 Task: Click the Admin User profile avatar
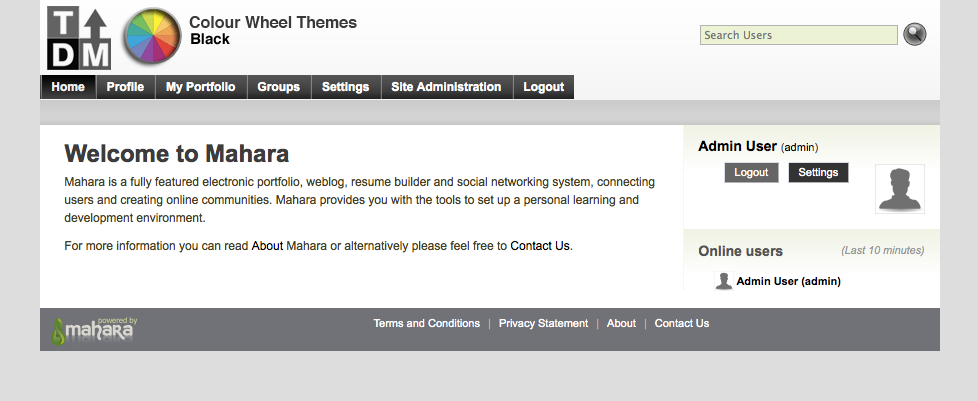point(899,189)
